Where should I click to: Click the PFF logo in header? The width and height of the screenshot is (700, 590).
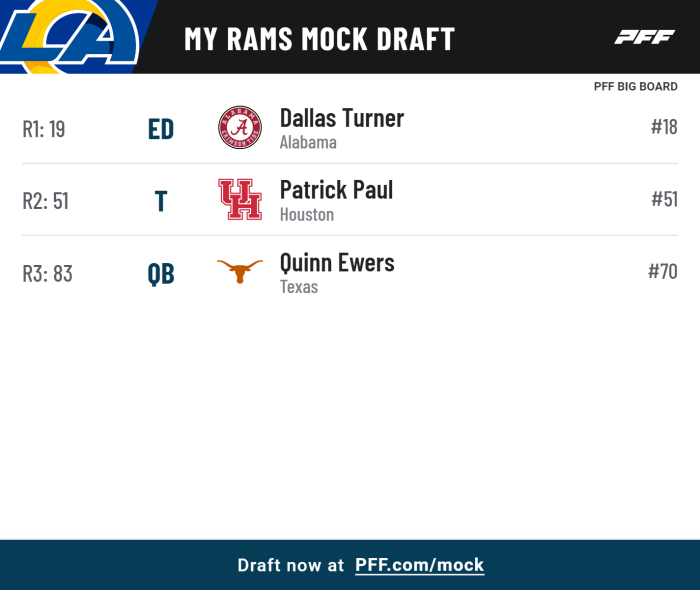point(644,37)
